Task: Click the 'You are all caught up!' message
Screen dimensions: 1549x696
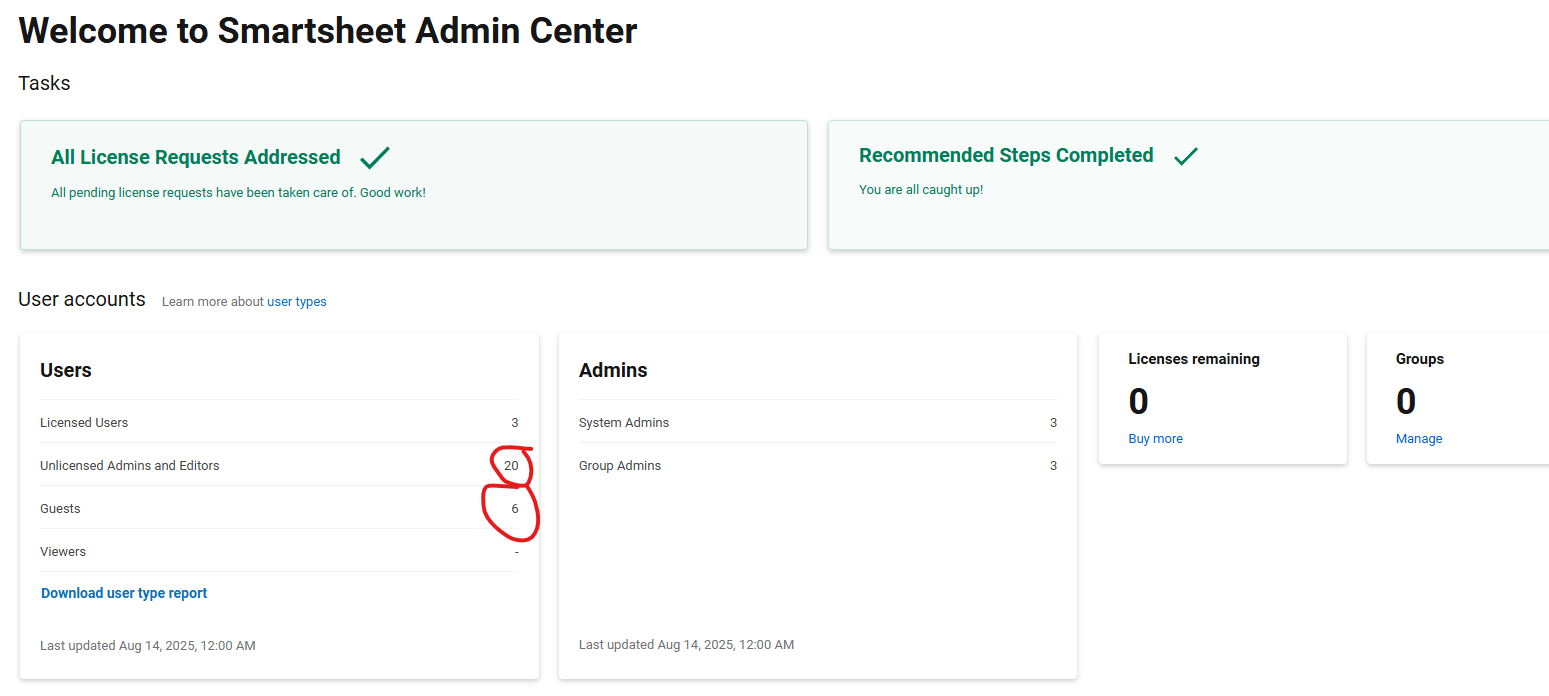Action: pyautogui.click(x=921, y=189)
